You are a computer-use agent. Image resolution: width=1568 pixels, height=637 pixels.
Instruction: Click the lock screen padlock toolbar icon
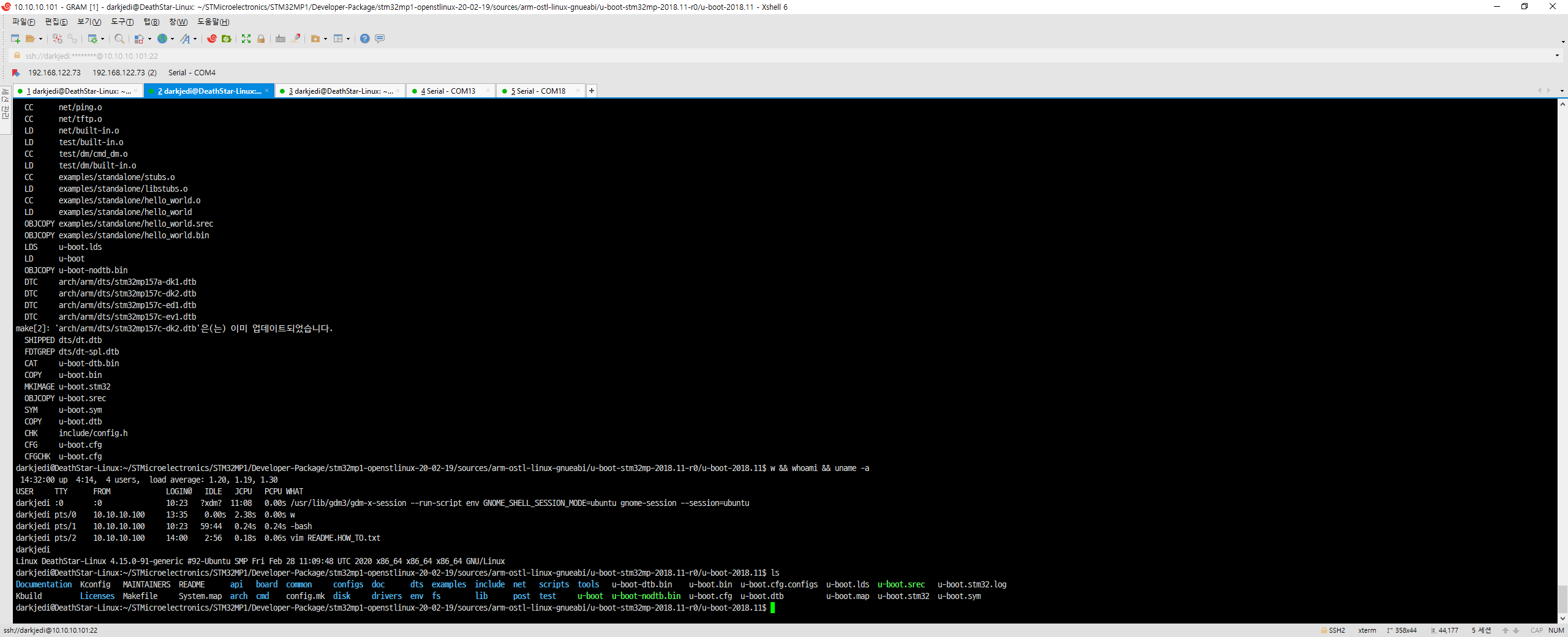point(261,39)
